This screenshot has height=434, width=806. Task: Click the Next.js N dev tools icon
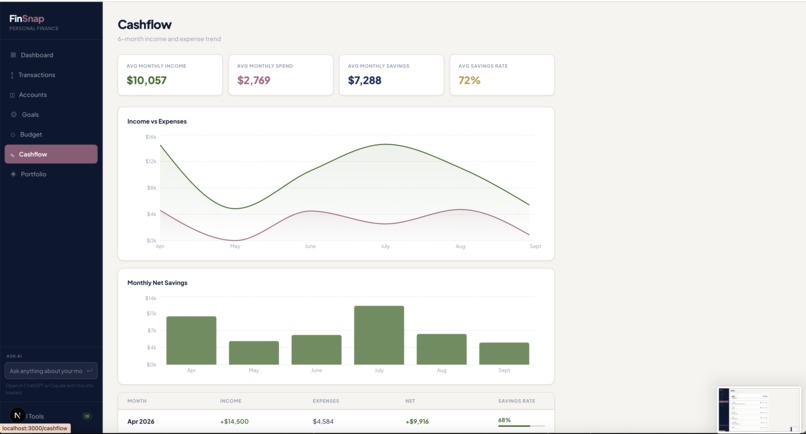tap(17, 415)
